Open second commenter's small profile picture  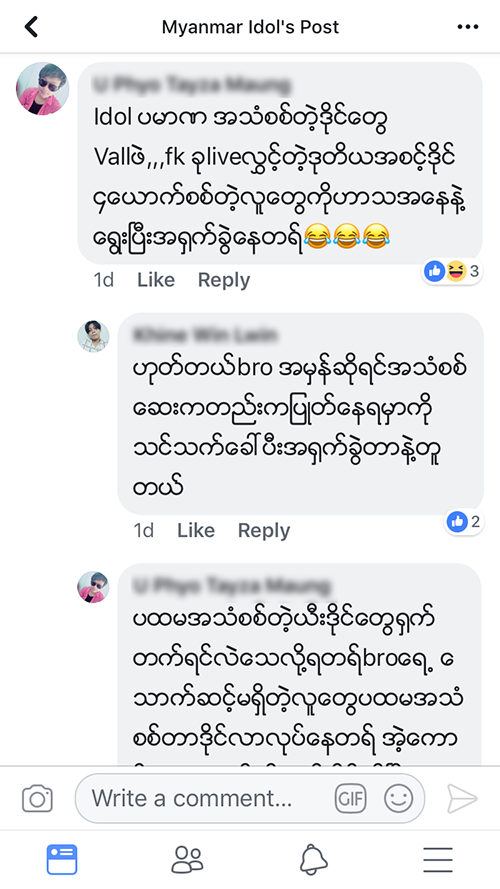coord(93,336)
